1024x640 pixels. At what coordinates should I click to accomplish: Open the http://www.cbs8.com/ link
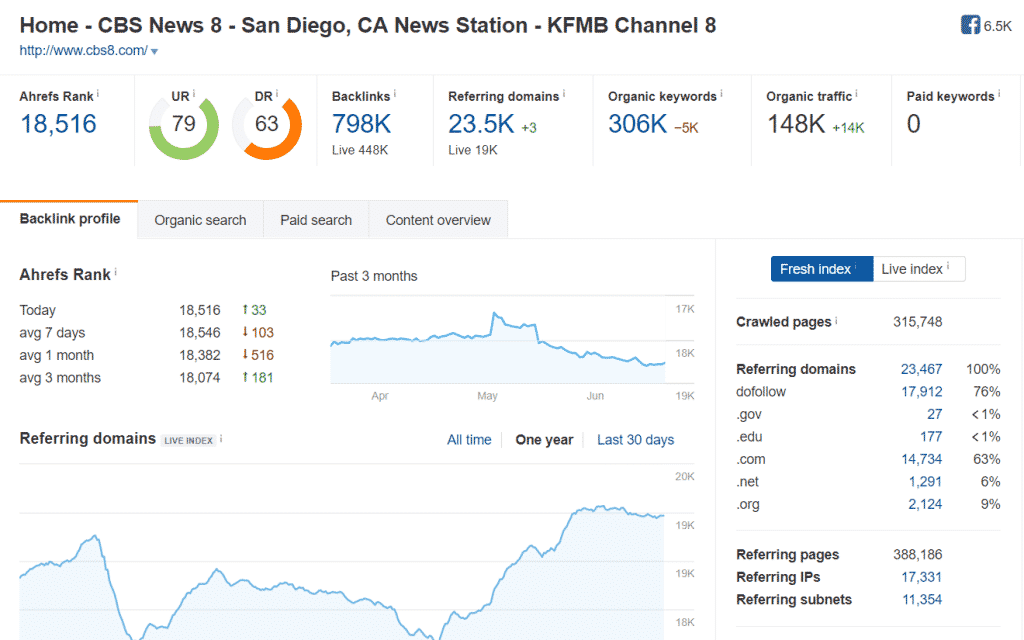coord(84,50)
